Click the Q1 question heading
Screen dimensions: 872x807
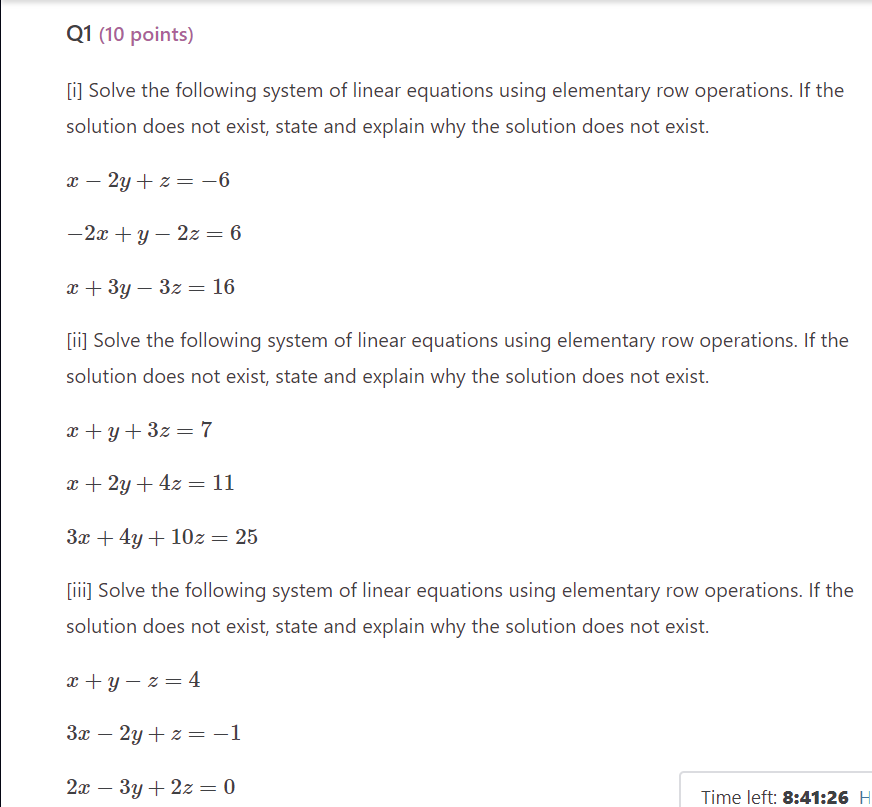[77, 34]
